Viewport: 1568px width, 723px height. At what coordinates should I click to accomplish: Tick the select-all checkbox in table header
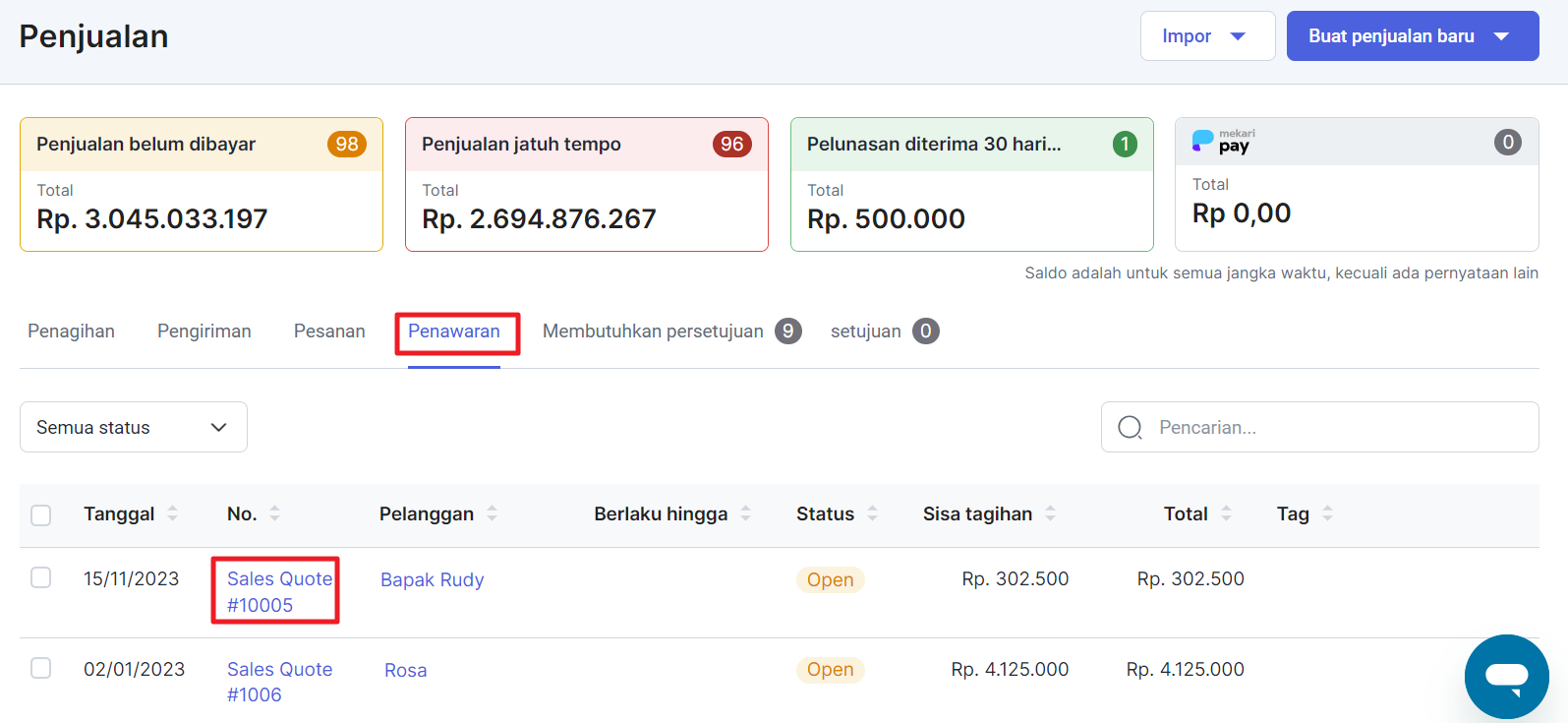coord(41,514)
